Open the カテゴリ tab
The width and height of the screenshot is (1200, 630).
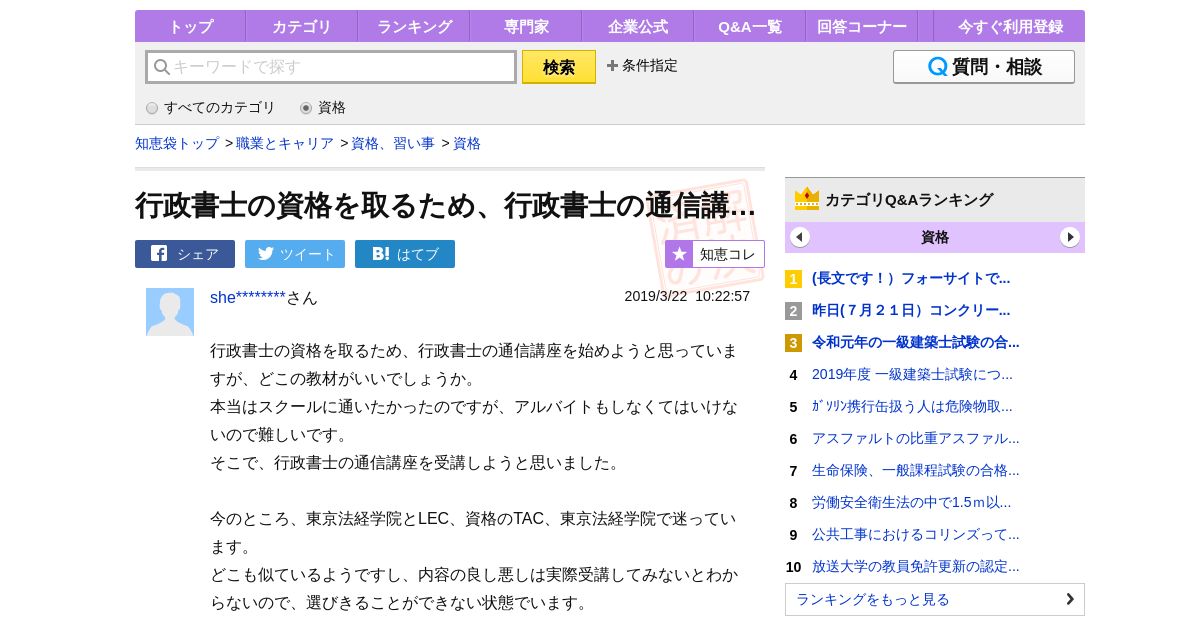click(302, 26)
